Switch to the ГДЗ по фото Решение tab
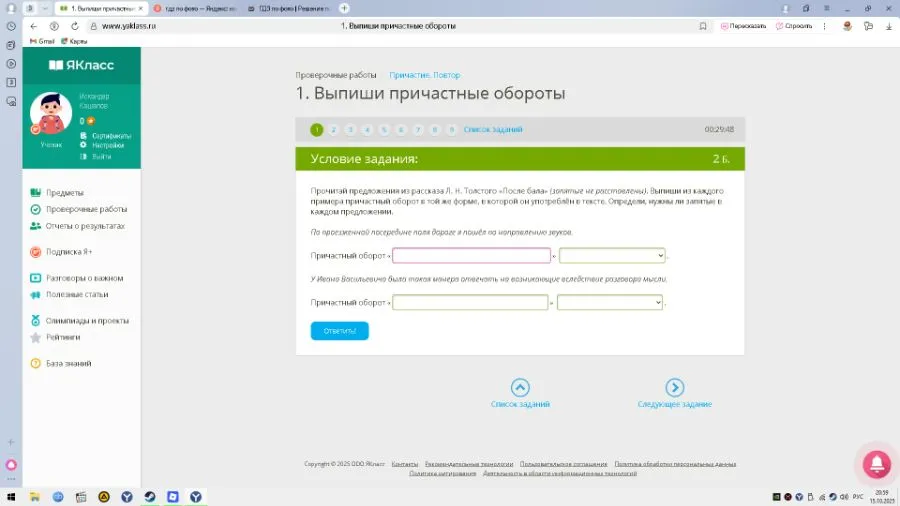The height and width of the screenshot is (506, 900). [x=289, y=9]
